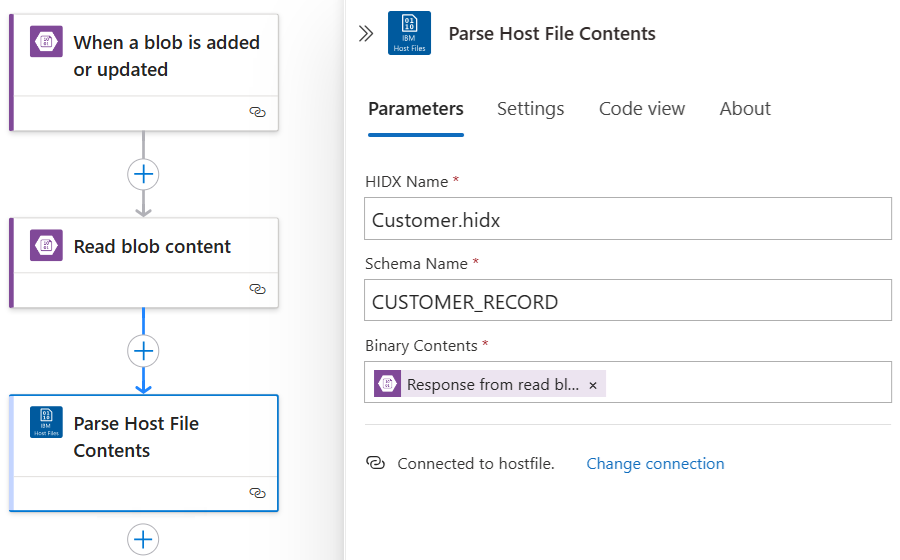Click the Read blob content action icon

tap(46, 246)
